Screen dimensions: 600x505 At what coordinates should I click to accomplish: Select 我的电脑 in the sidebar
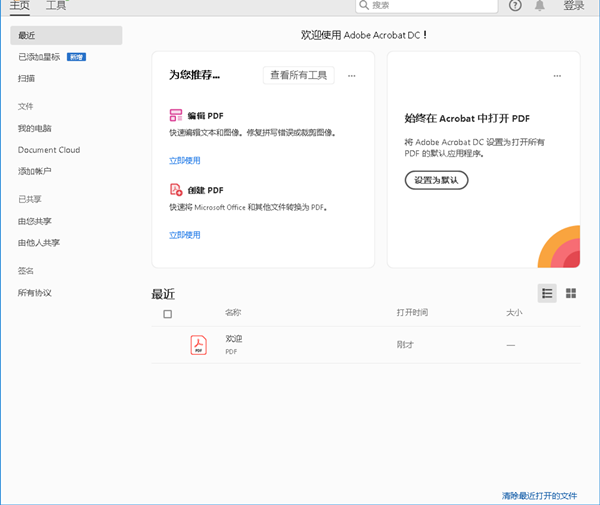coord(35,128)
